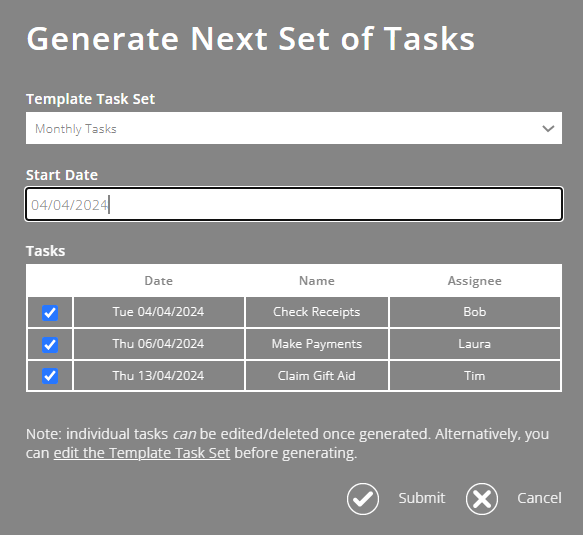Select the Thu 13/04/2024 date cell
583x535 pixels.
point(159,376)
